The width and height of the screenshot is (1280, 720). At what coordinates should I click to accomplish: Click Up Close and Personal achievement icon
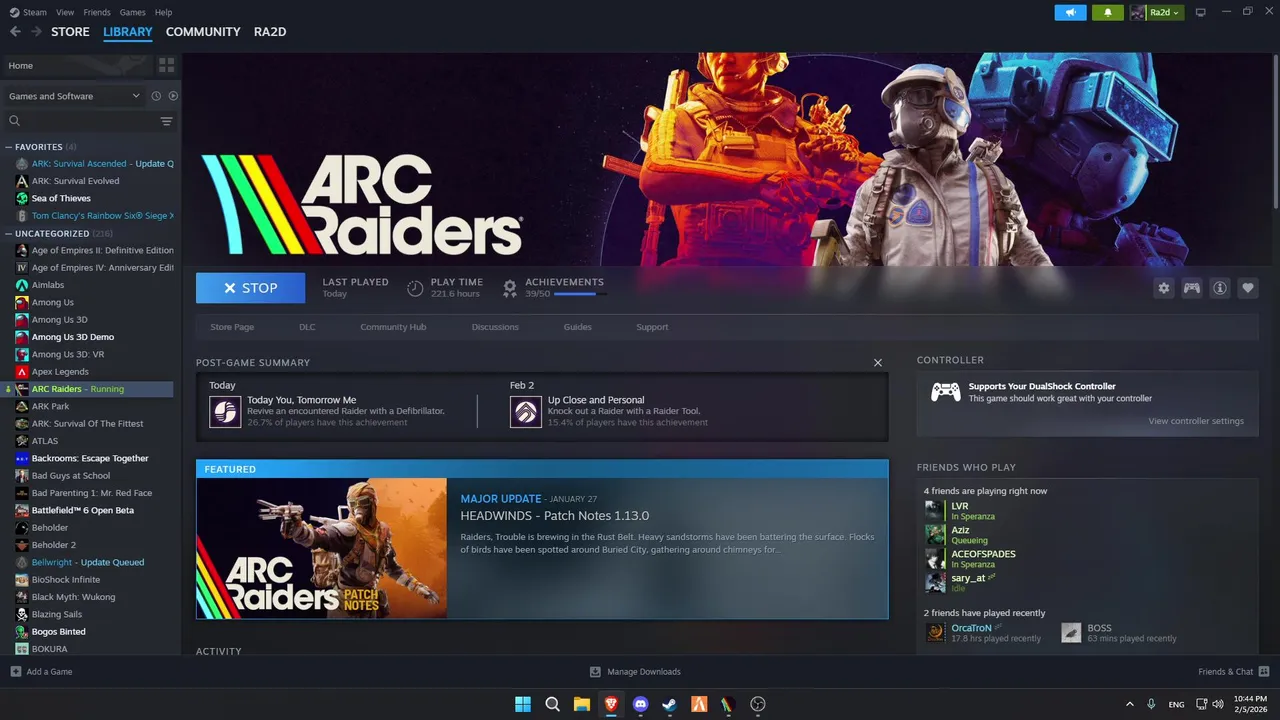[526, 411]
